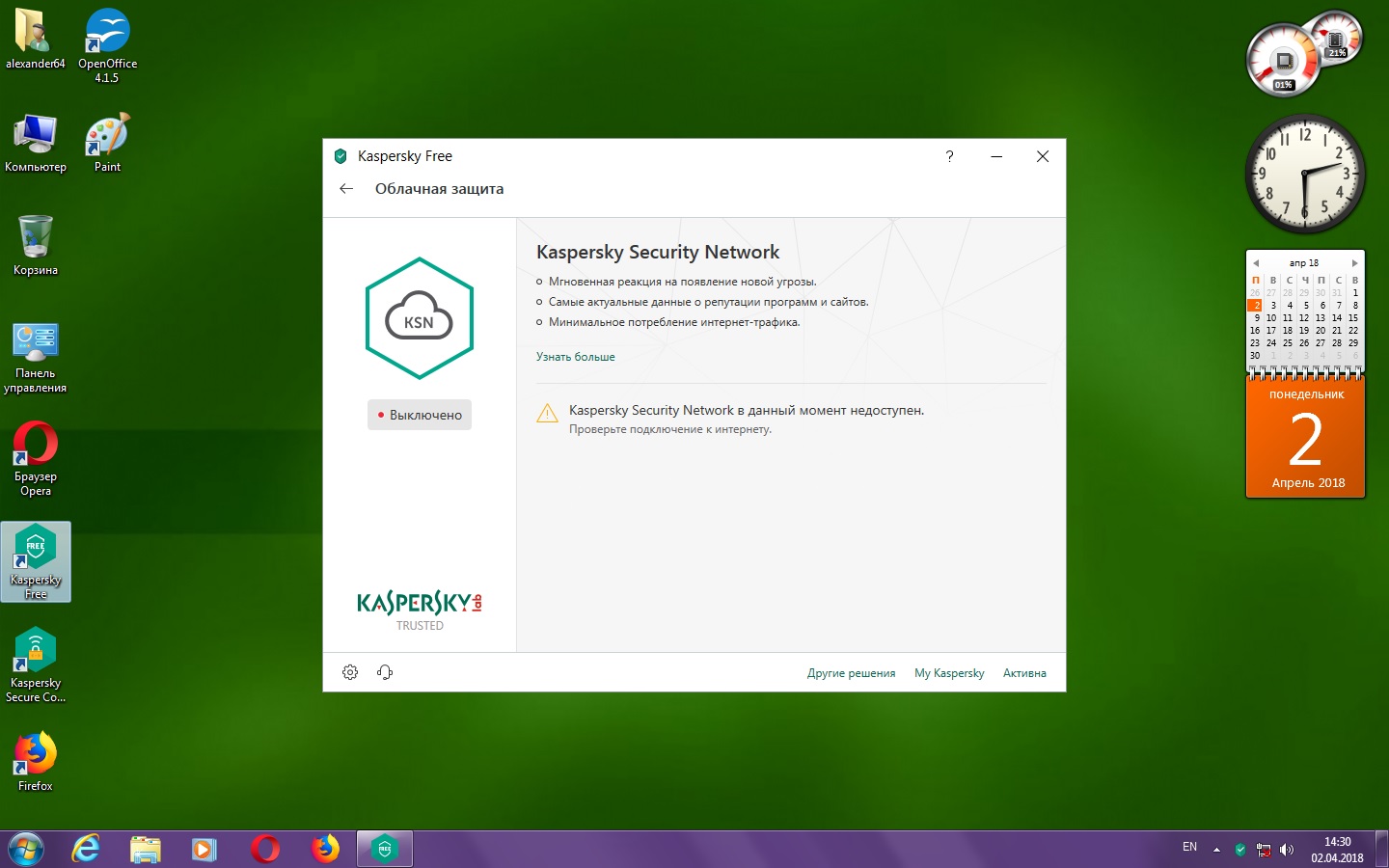Open Windows Media Player from the taskbar

[x=204, y=850]
